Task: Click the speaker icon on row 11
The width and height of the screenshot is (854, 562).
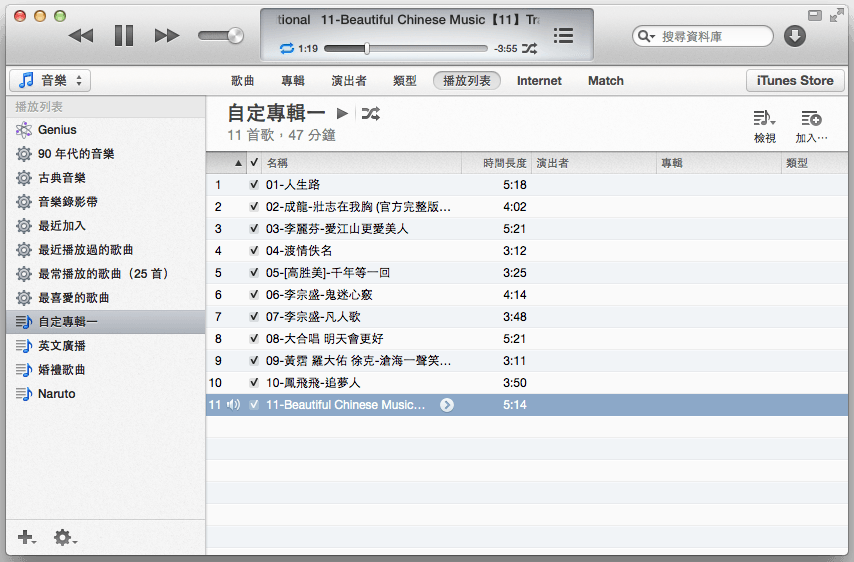Action: pyautogui.click(x=233, y=405)
